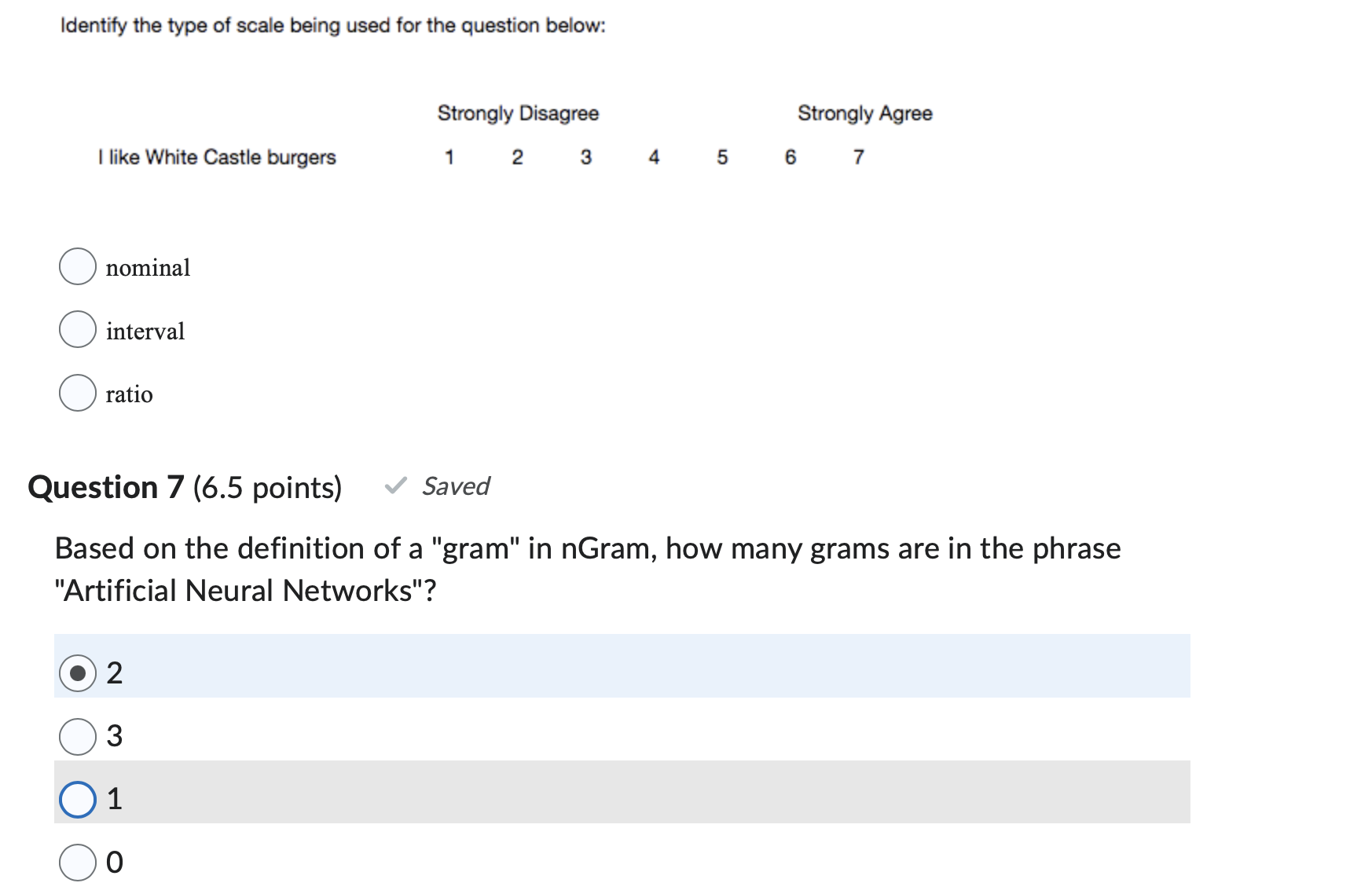Select the ratio radio button
Screen dimensions: 1372x894
coord(77,394)
